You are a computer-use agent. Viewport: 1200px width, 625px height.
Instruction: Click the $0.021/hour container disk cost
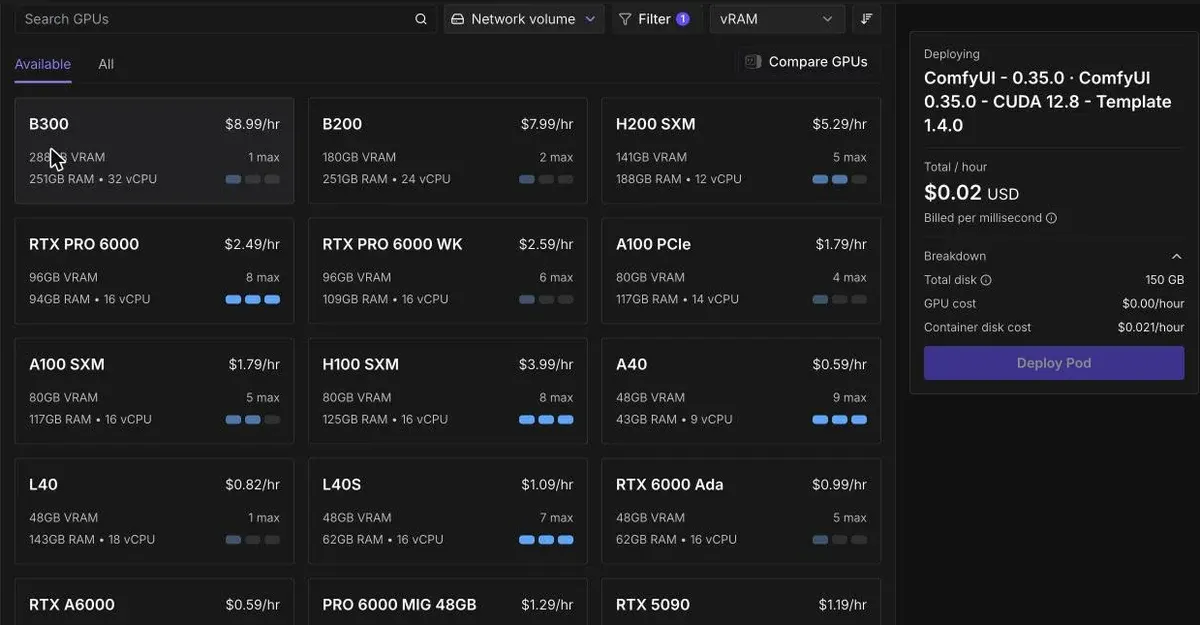(x=1151, y=327)
